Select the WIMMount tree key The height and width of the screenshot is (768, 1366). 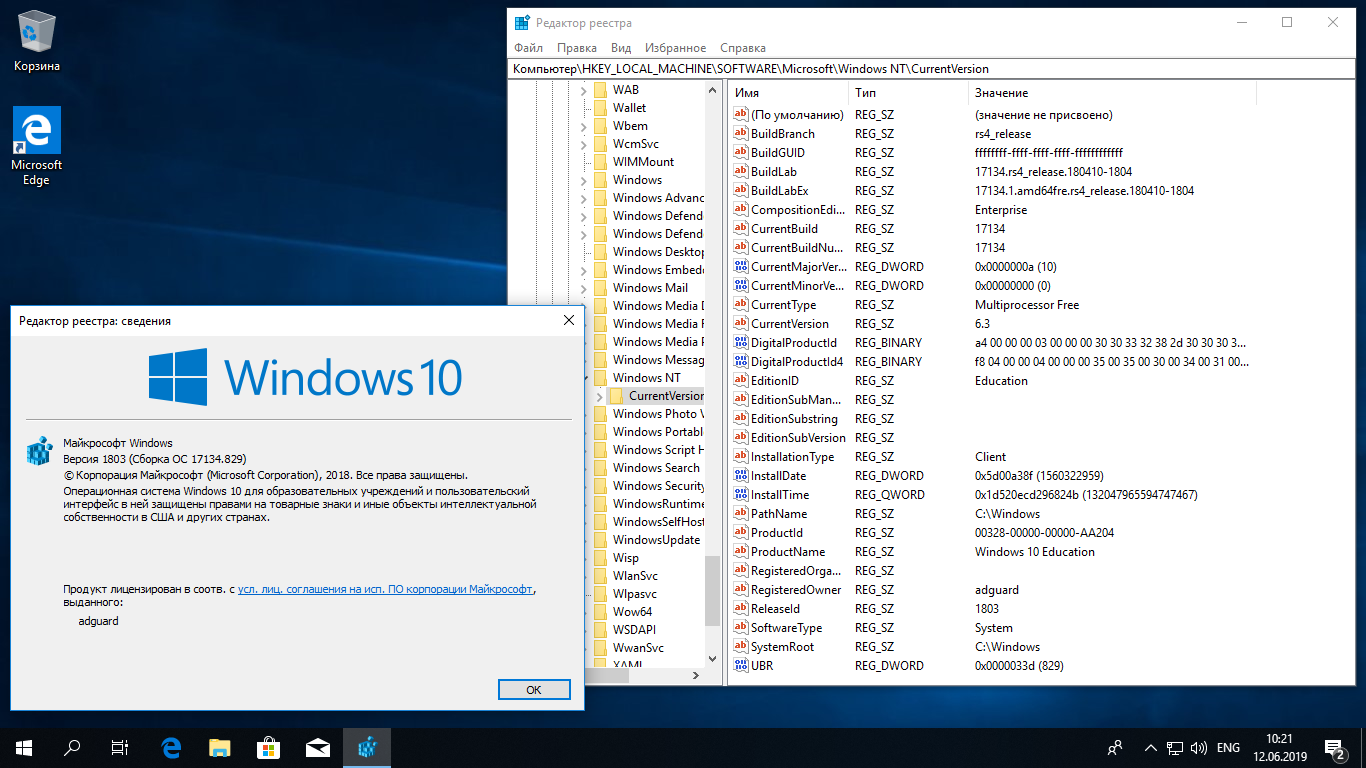643,162
